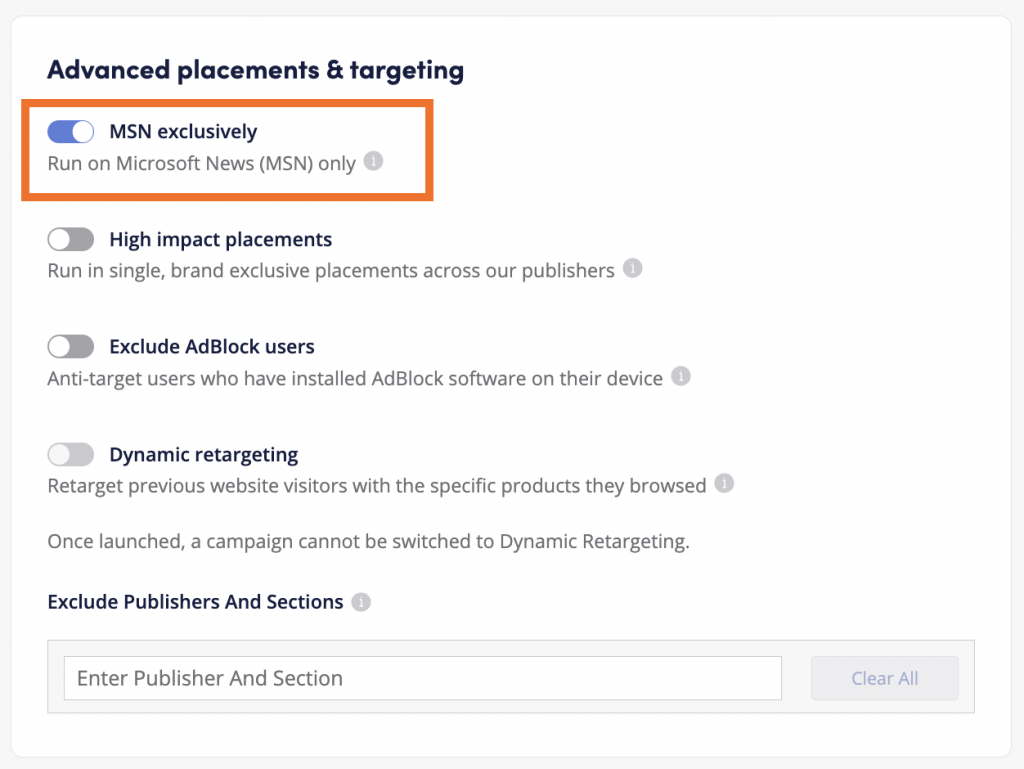Click the MSN exclusively label text
The width and height of the screenshot is (1024, 769).
point(183,132)
